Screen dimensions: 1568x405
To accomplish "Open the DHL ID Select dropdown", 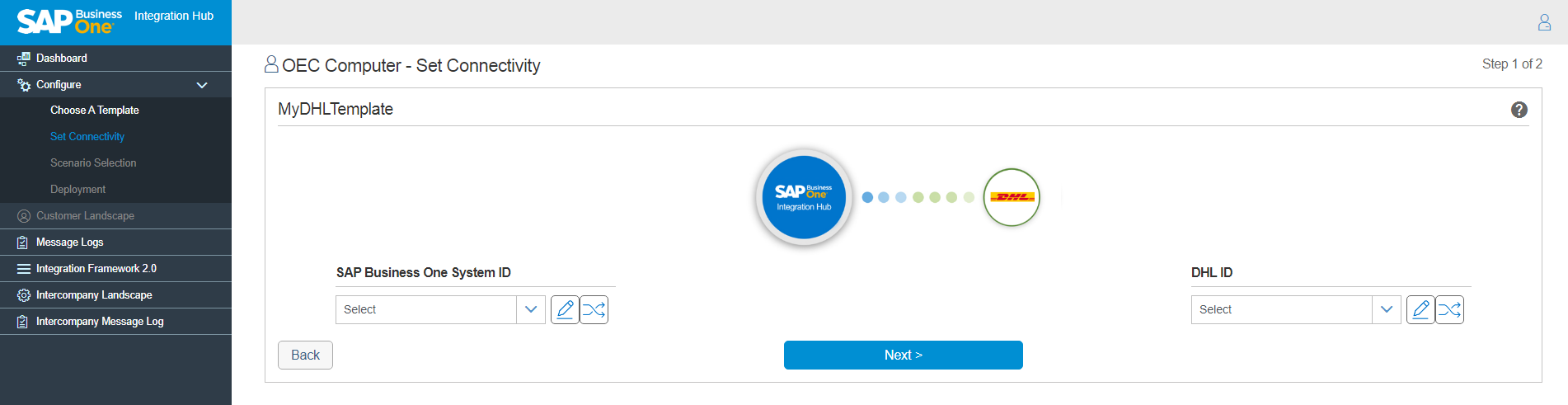I will click(x=1296, y=309).
